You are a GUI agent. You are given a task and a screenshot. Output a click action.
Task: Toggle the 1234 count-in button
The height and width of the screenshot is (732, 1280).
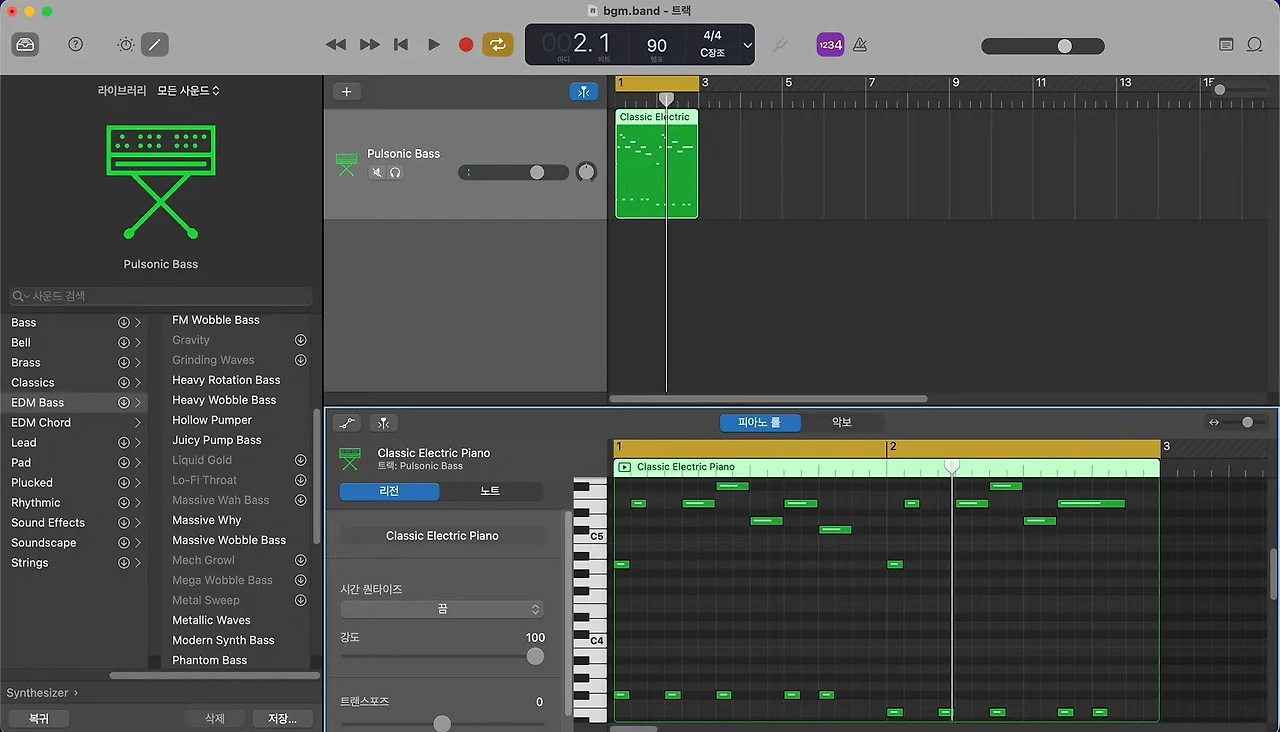(x=830, y=45)
